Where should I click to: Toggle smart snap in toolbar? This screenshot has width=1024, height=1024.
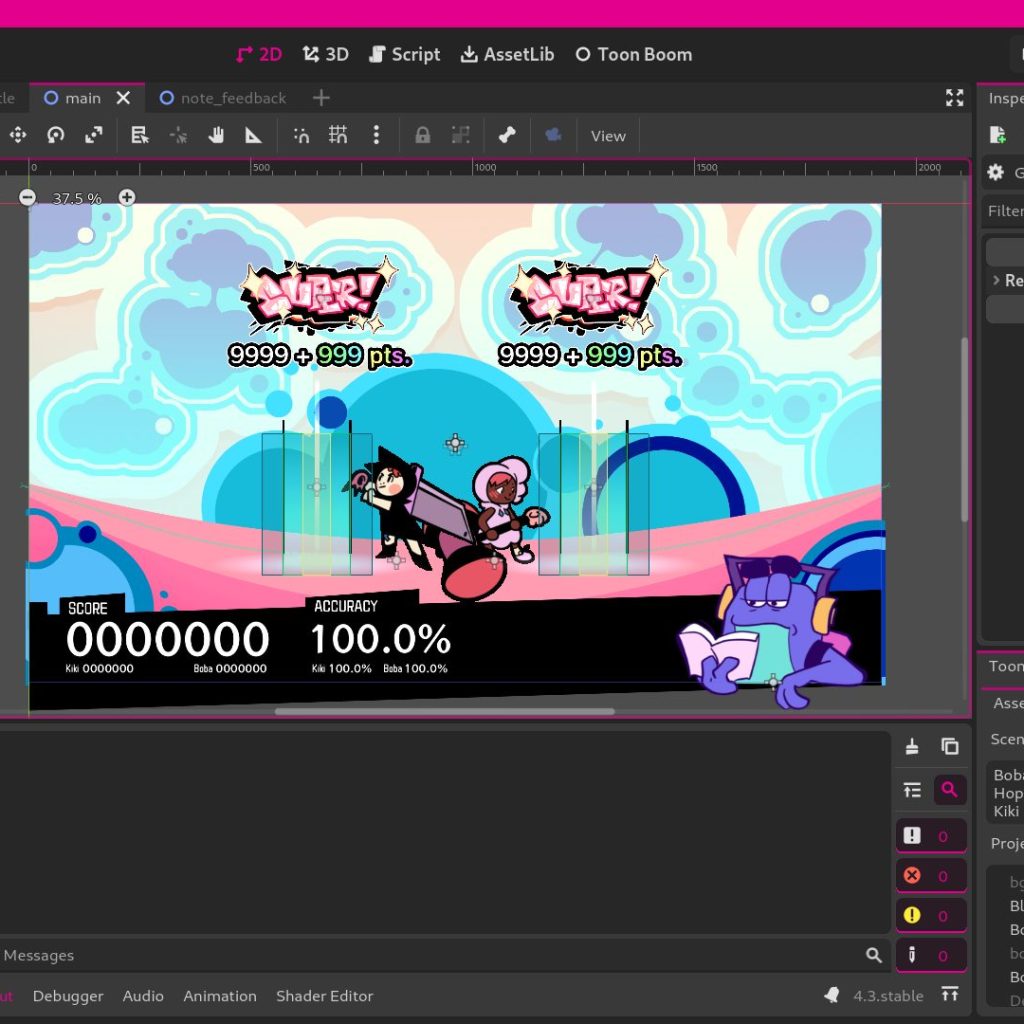(301, 135)
